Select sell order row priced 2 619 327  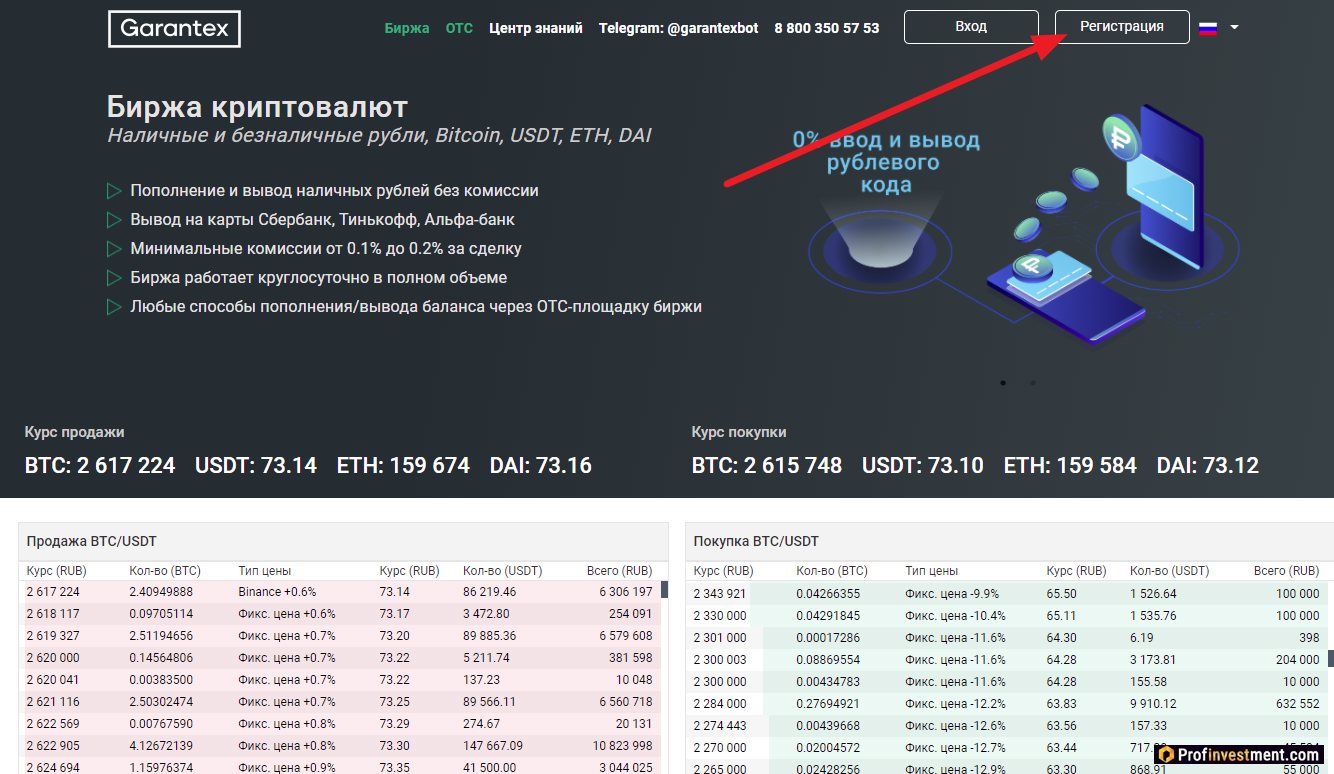339,636
